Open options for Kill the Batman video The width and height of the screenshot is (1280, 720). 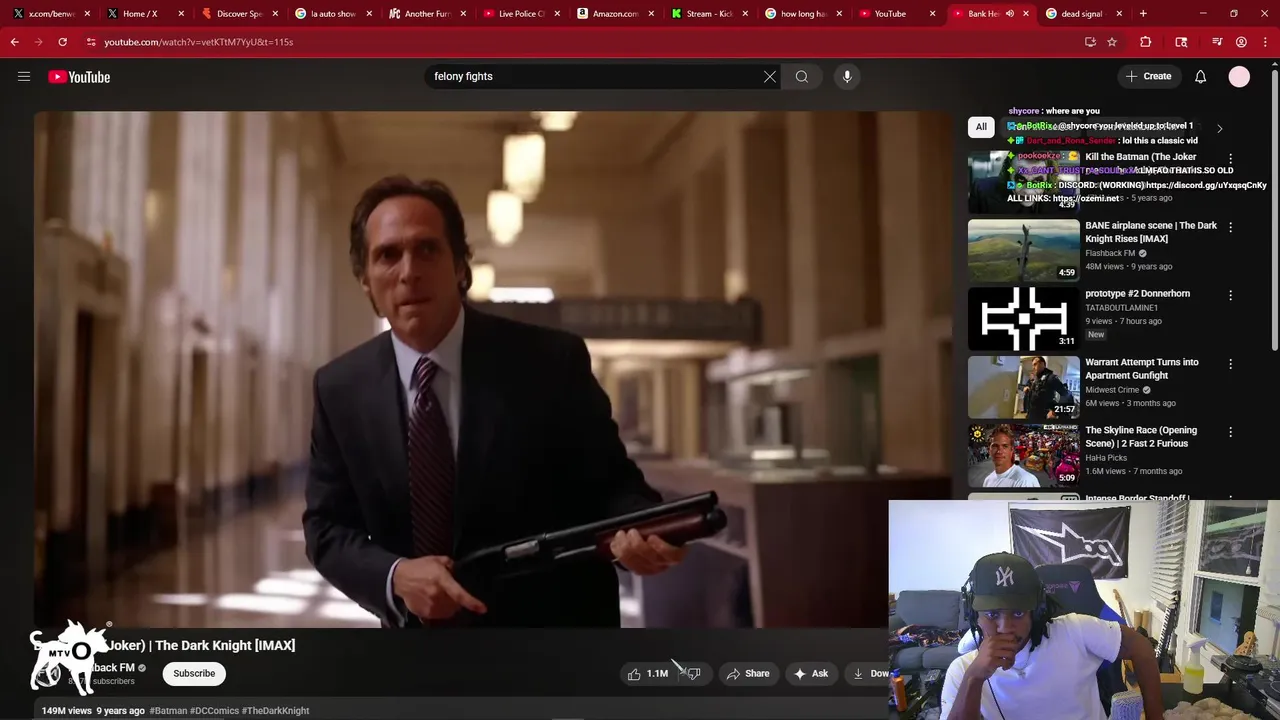(x=1230, y=158)
